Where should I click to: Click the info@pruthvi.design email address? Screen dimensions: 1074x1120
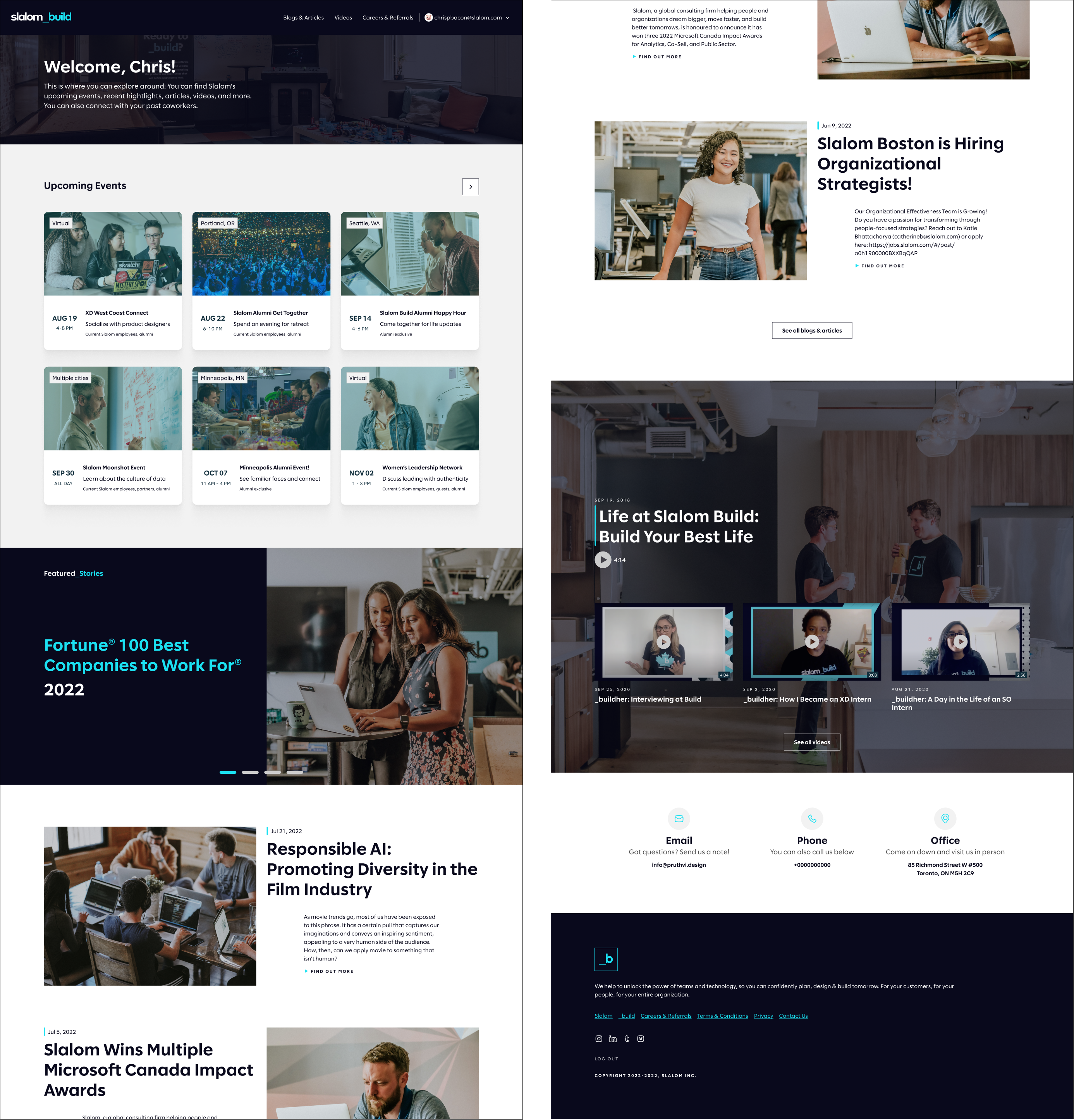tap(679, 864)
